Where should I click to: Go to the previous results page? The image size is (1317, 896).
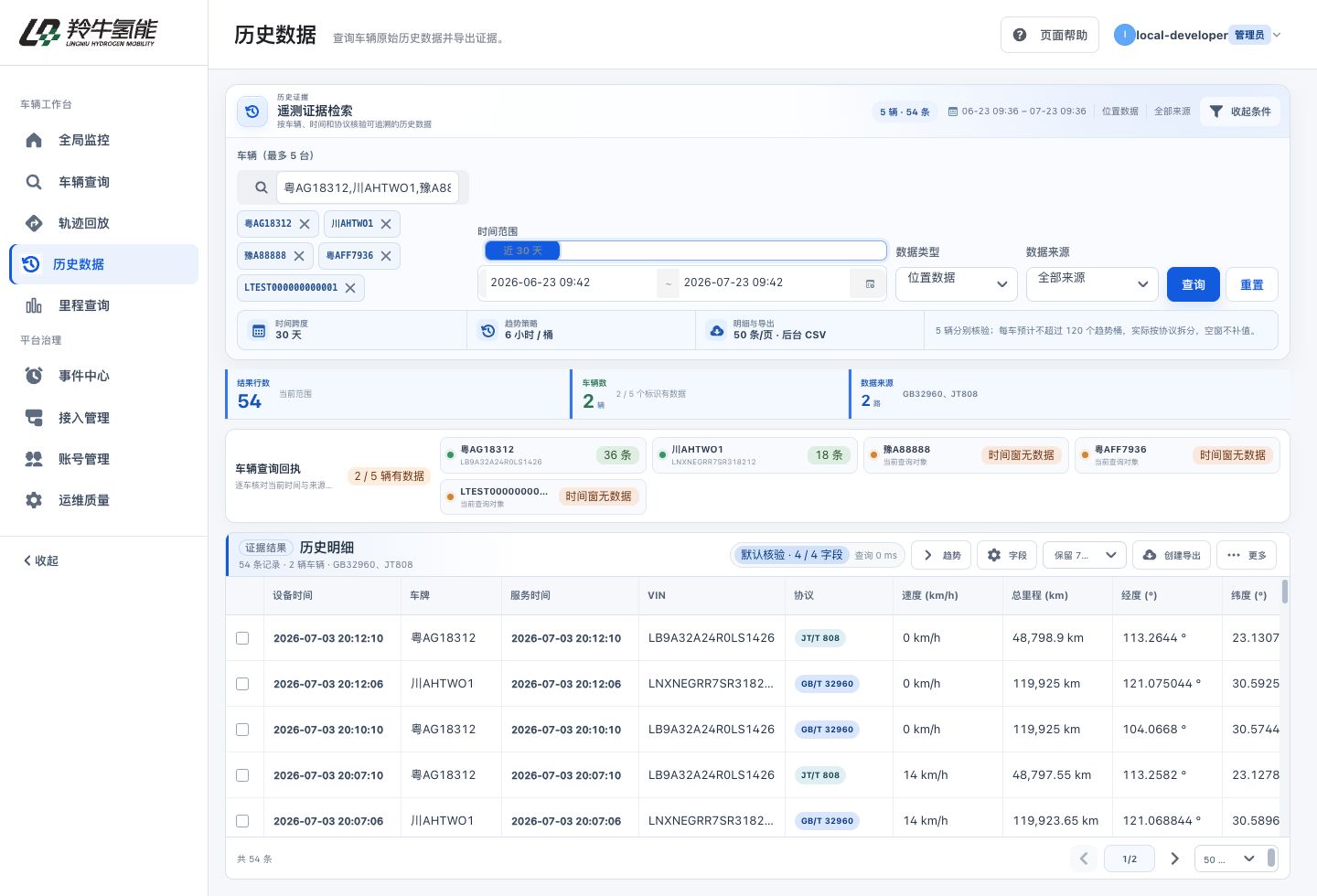[x=1084, y=859]
